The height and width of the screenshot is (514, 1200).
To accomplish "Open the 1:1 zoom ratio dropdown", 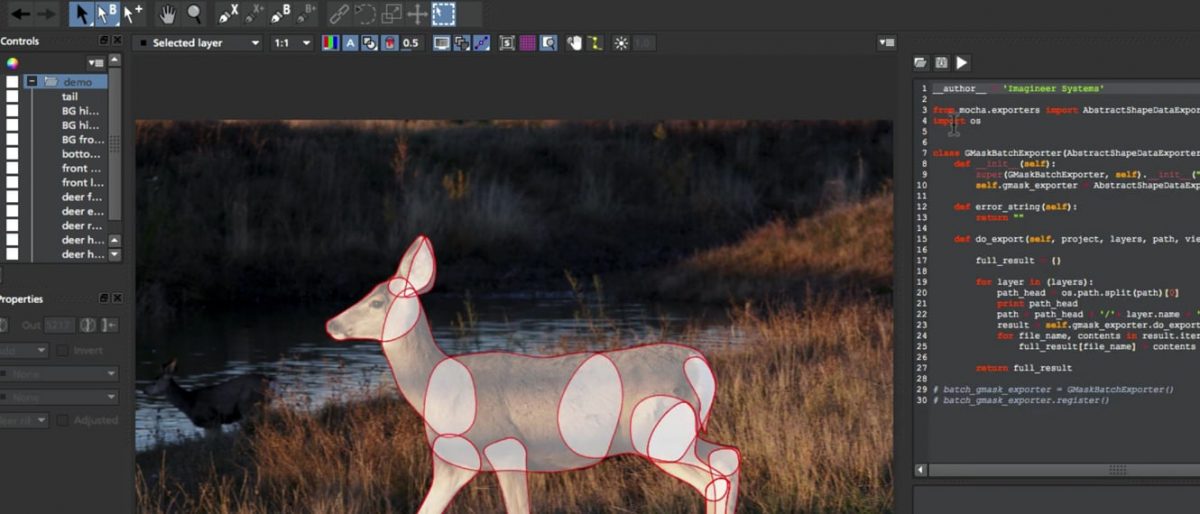I will (292, 43).
